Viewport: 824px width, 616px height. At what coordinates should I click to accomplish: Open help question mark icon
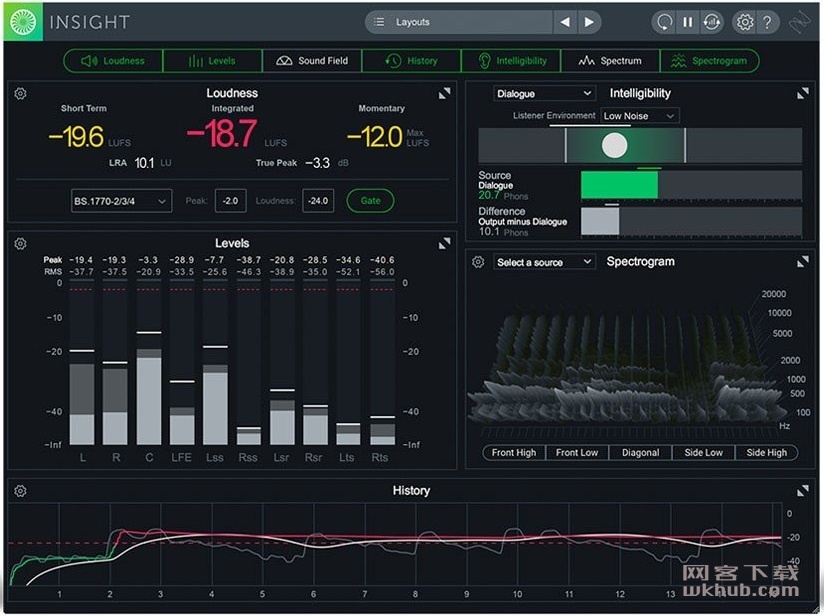pyautogui.click(x=767, y=22)
